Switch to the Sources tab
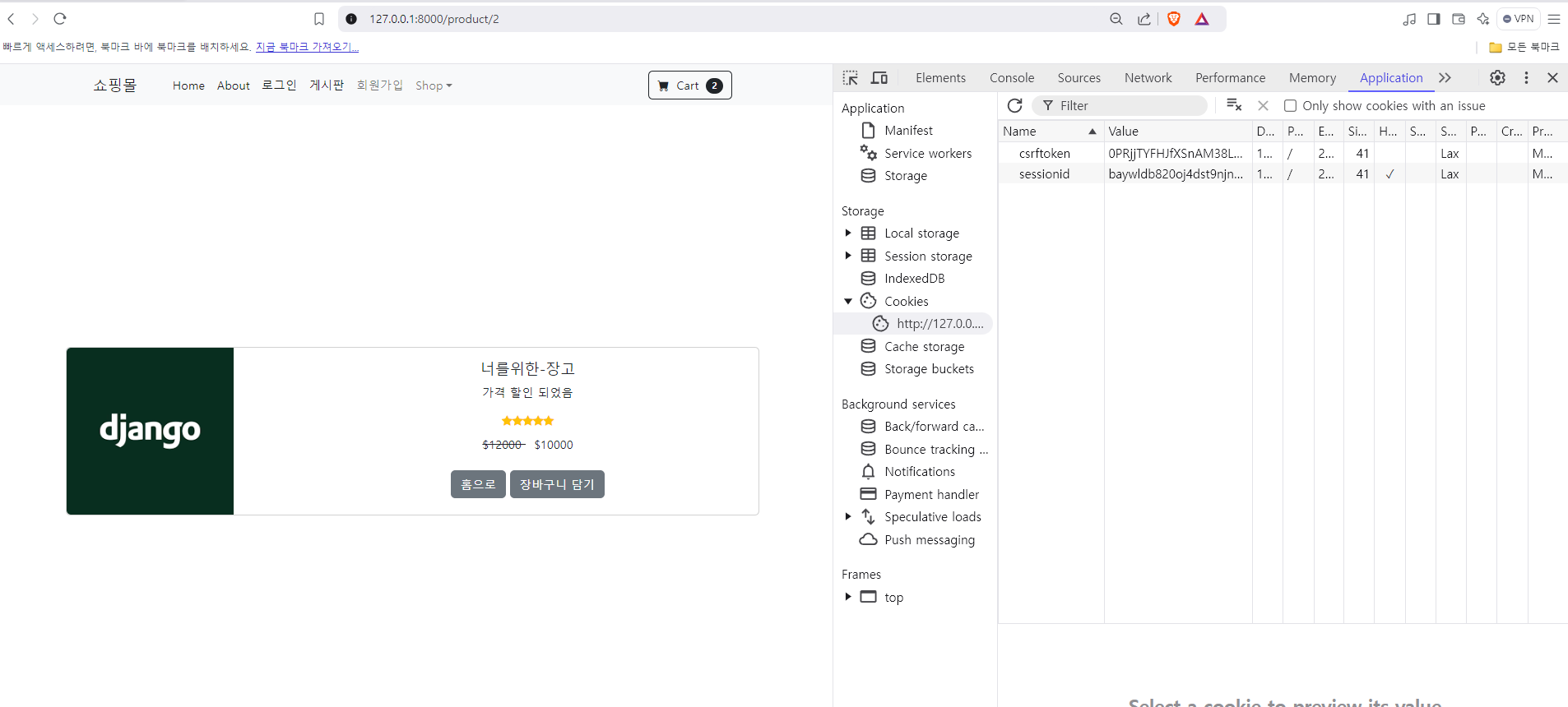Screen dimensions: 1568x707 pos(1079,77)
